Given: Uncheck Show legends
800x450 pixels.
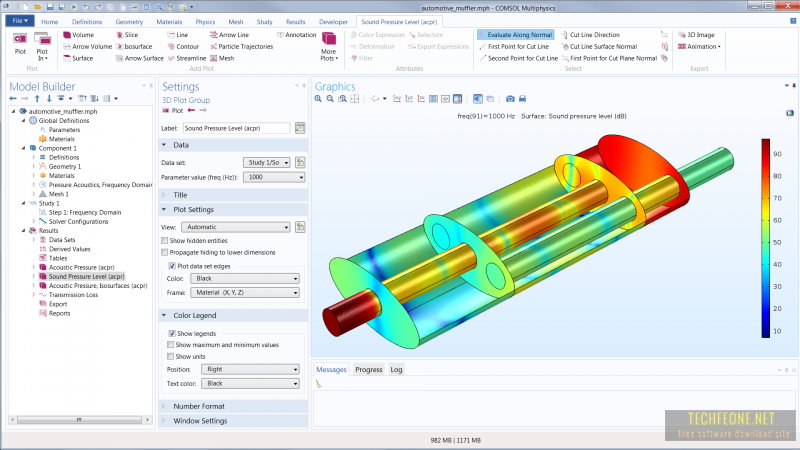Looking at the screenshot, I should pyautogui.click(x=172, y=333).
